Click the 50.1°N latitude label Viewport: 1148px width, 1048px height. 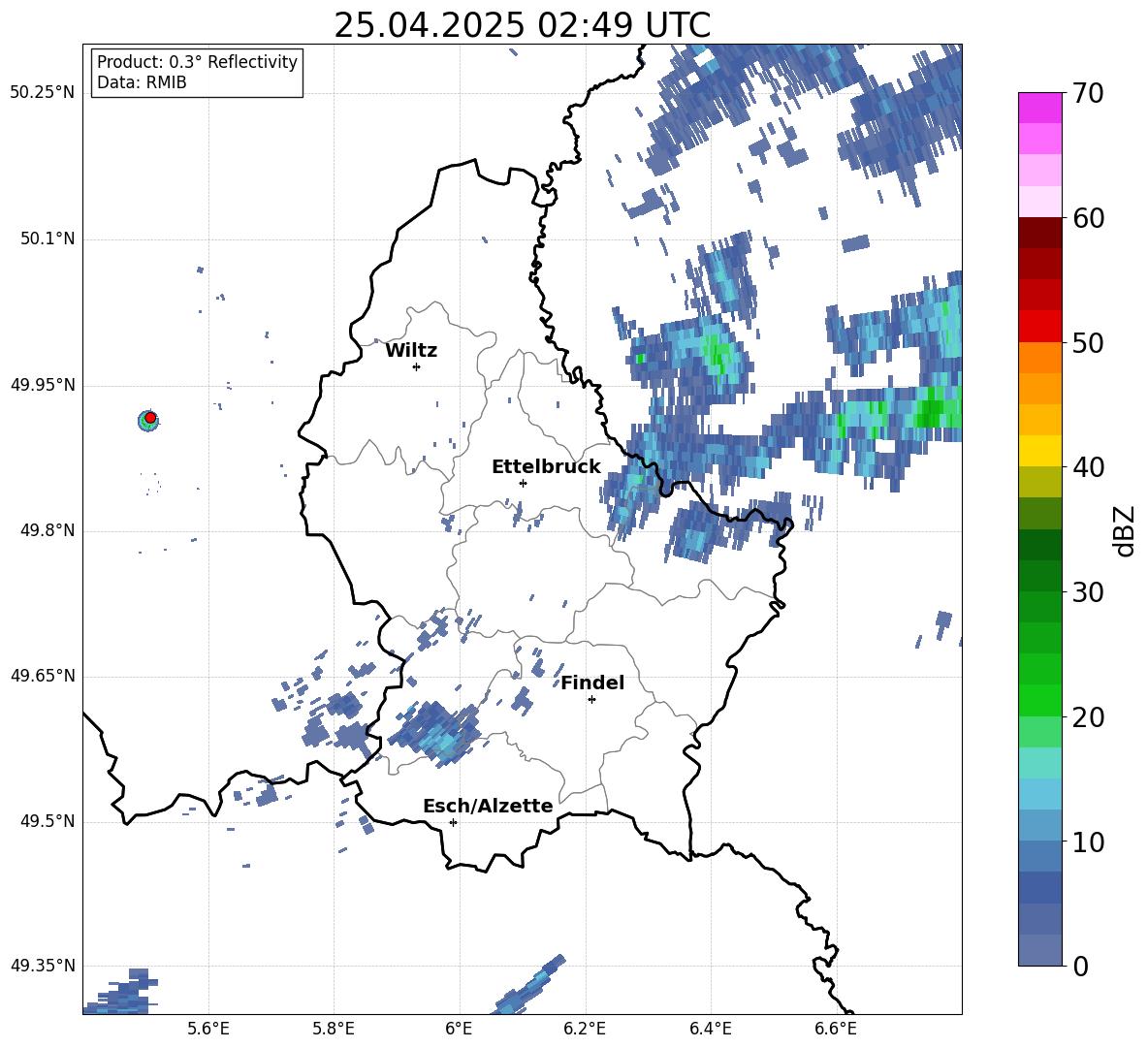click(x=47, y=238)
